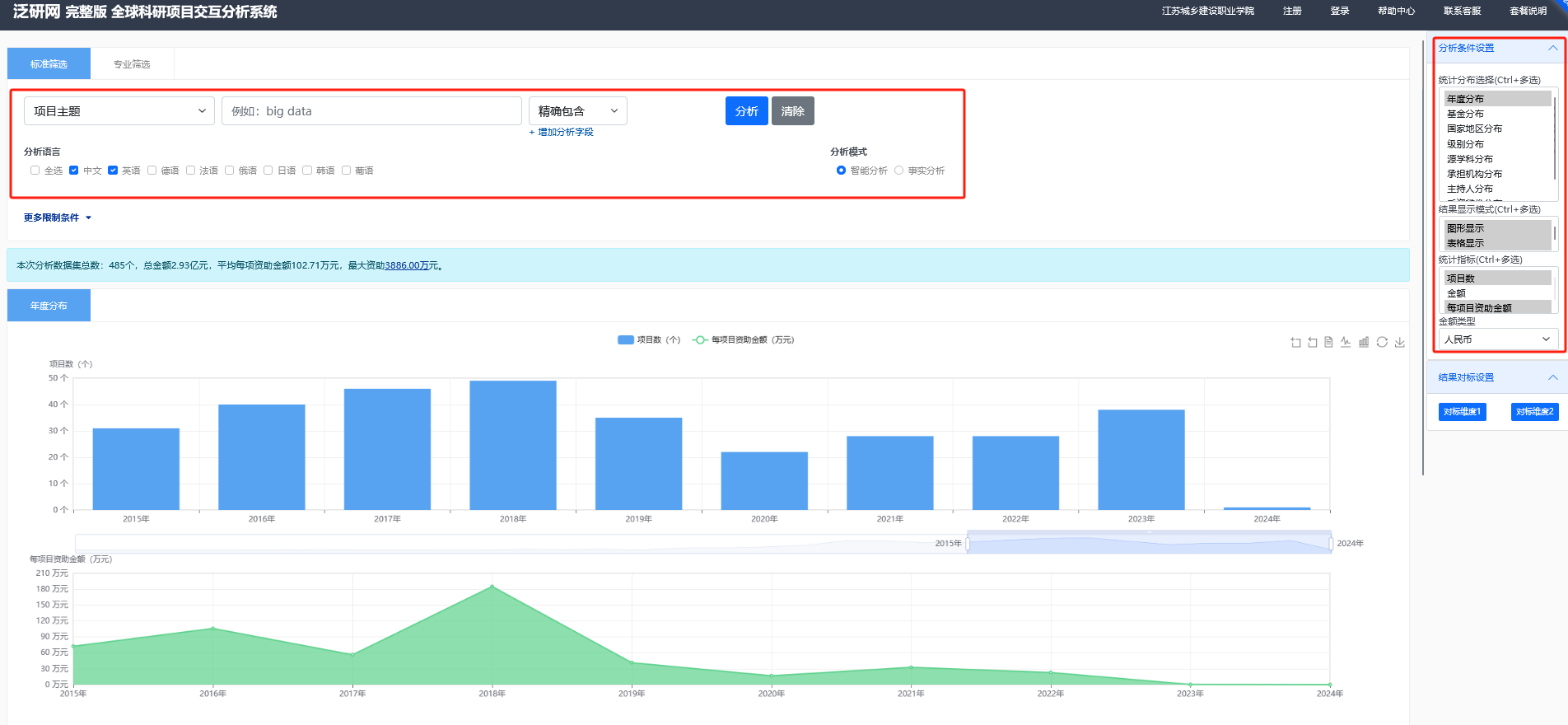
Task: Open the 项目主题 field dropdown
Action: 119,111
